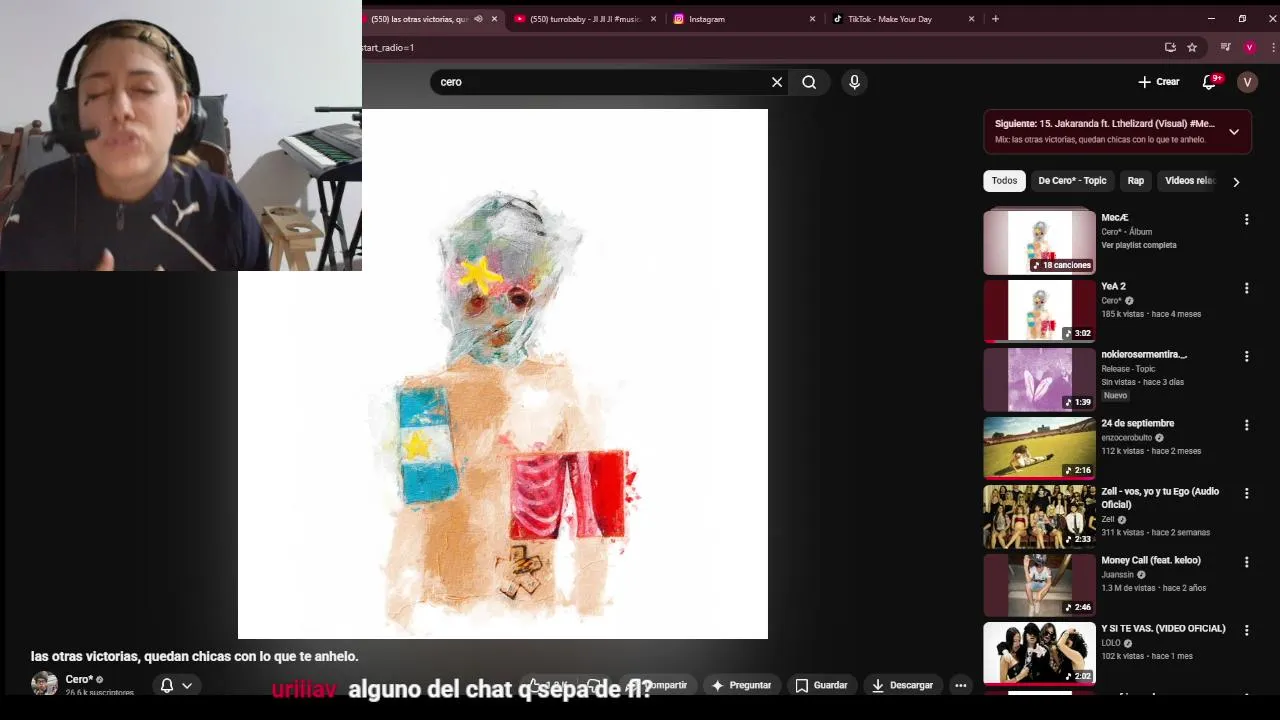Open the YouTube account avatar menu

click(x=1247, y=82)
